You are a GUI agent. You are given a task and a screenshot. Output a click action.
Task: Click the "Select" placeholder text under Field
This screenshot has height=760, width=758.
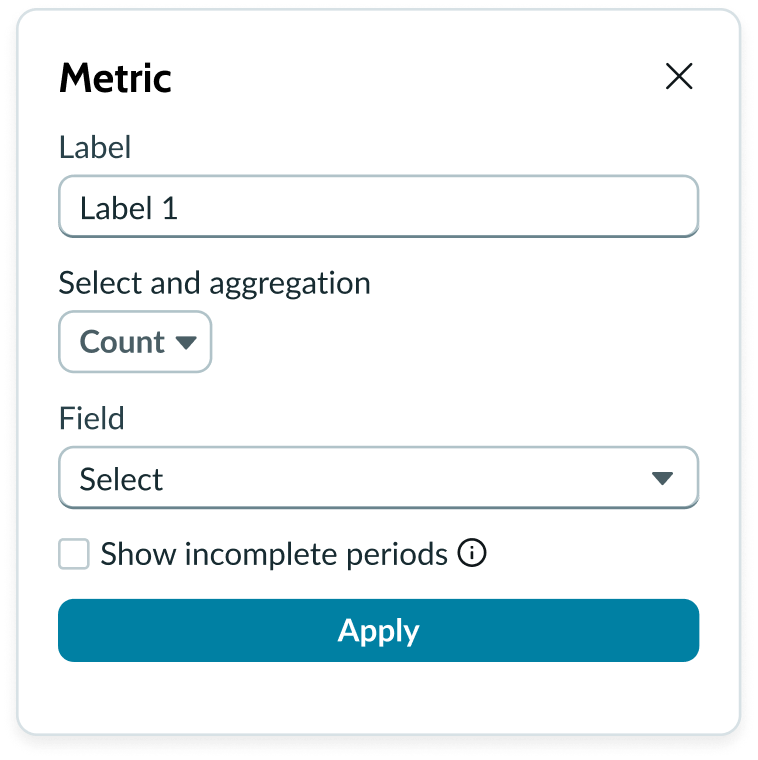121,479
